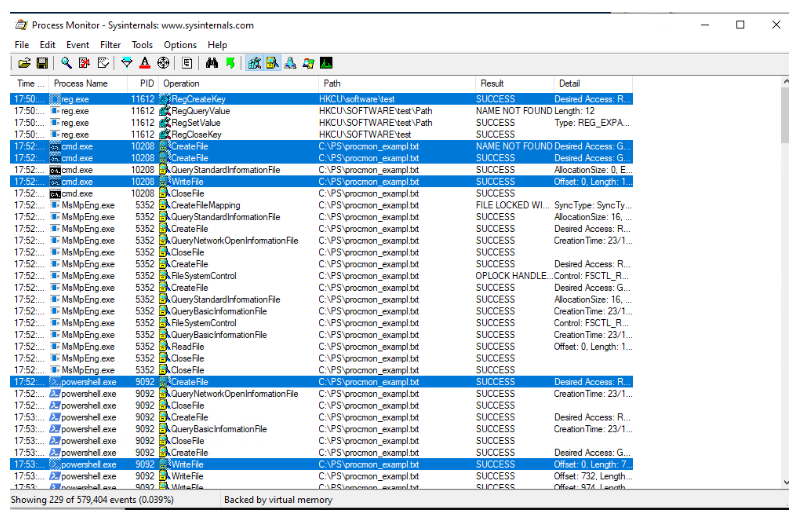Viewport: 795px width, 510px height.
Task: Open the Edit menu
Action: [48, 45]
